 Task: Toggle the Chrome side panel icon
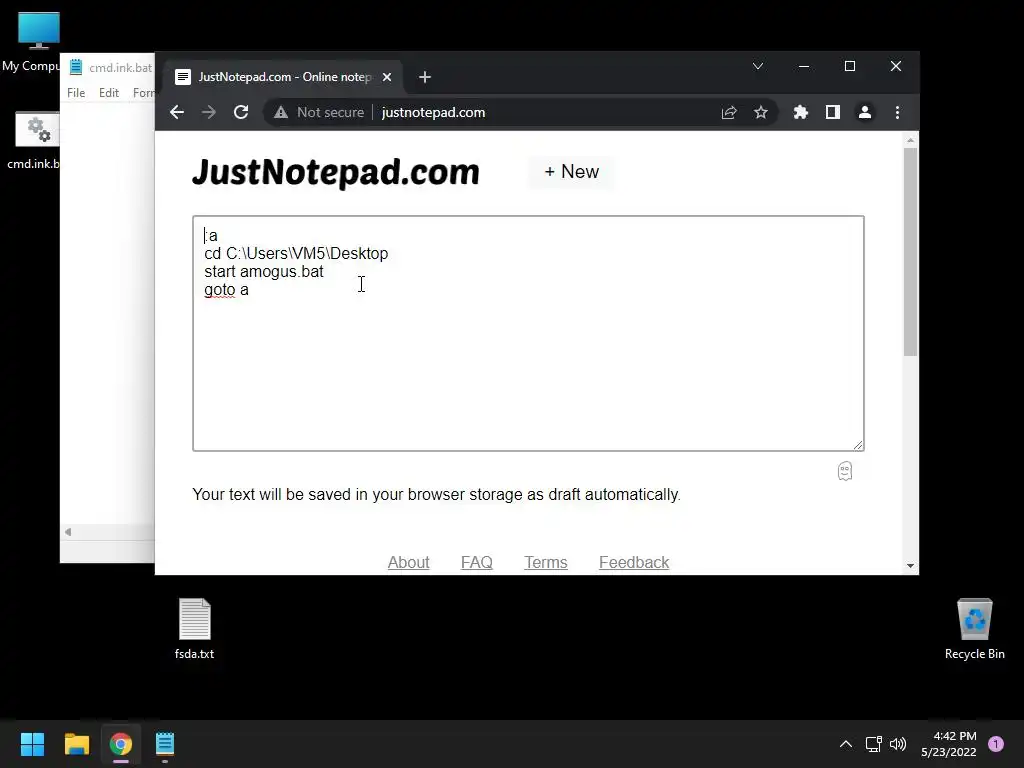pyautogui.click(x=833, y=112)
